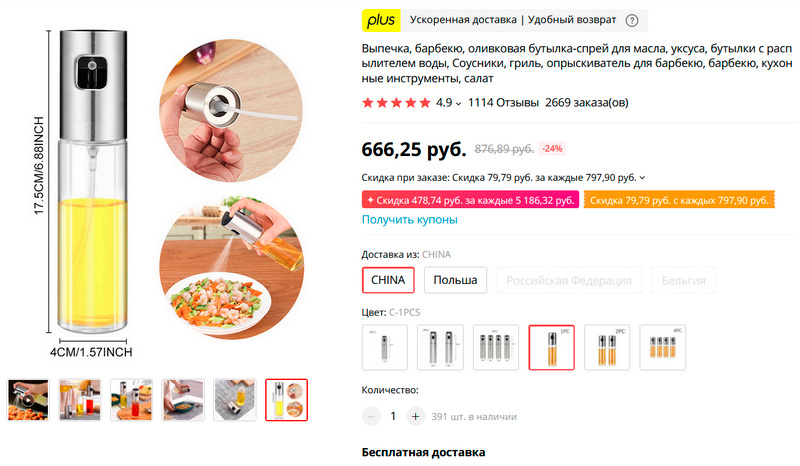Select the 2PC oil bottle variant
Image resolution: width=800 pixels, height=466 pixels.
(x=607, y=348)
